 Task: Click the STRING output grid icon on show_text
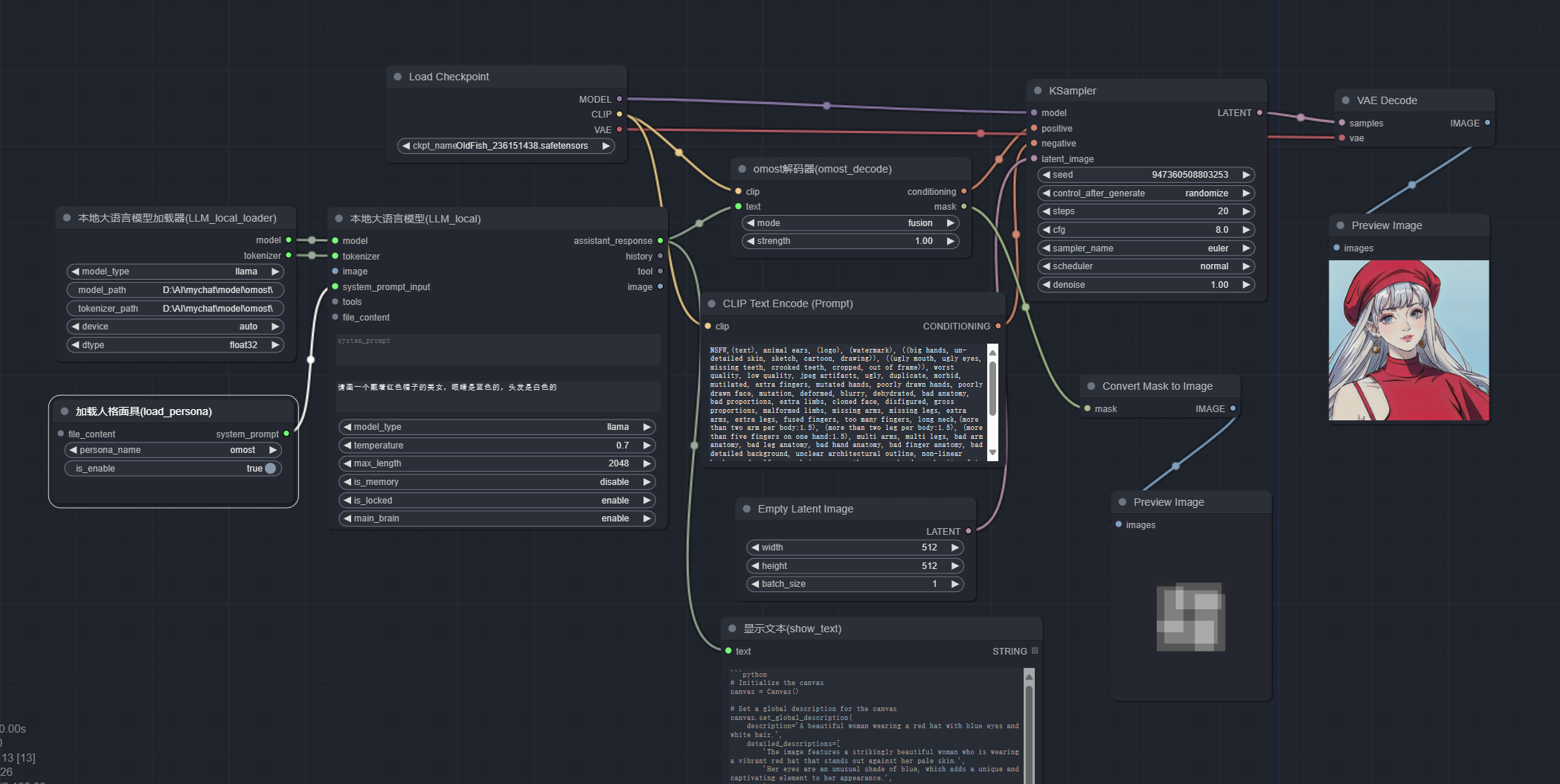pyautogui.click(x=1034, y=651)
